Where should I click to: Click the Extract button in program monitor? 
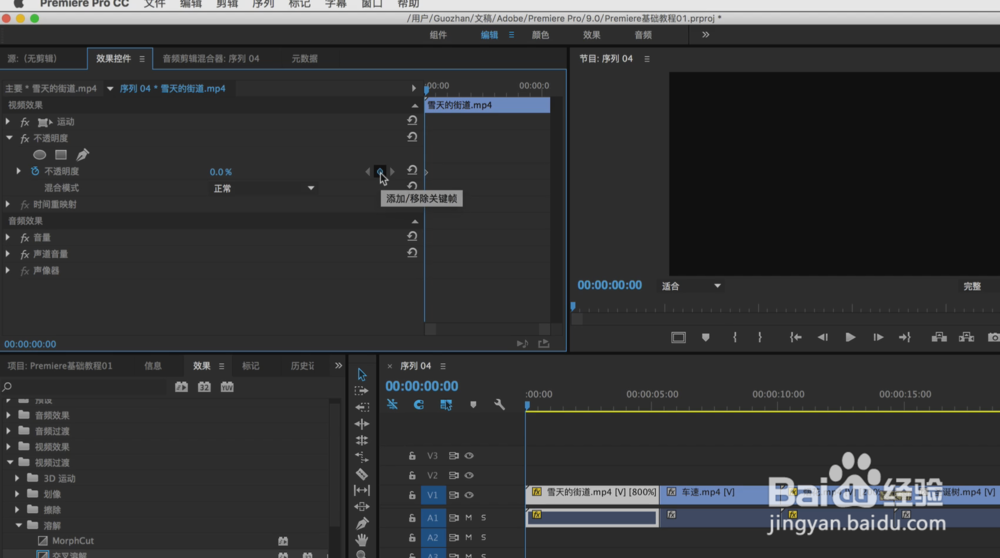tap(966, 337)
